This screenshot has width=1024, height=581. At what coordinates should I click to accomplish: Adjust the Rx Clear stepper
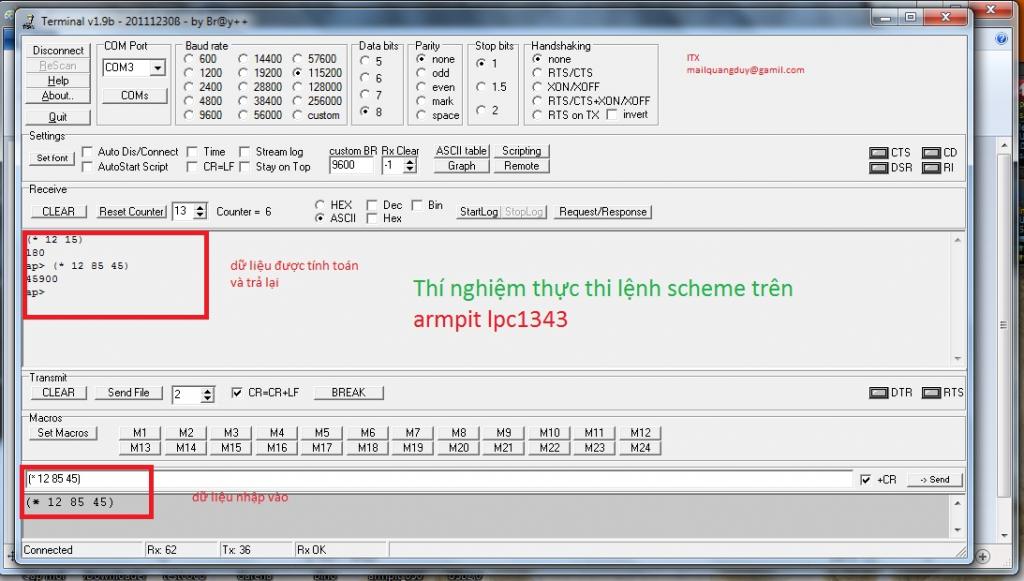point(410,165)
